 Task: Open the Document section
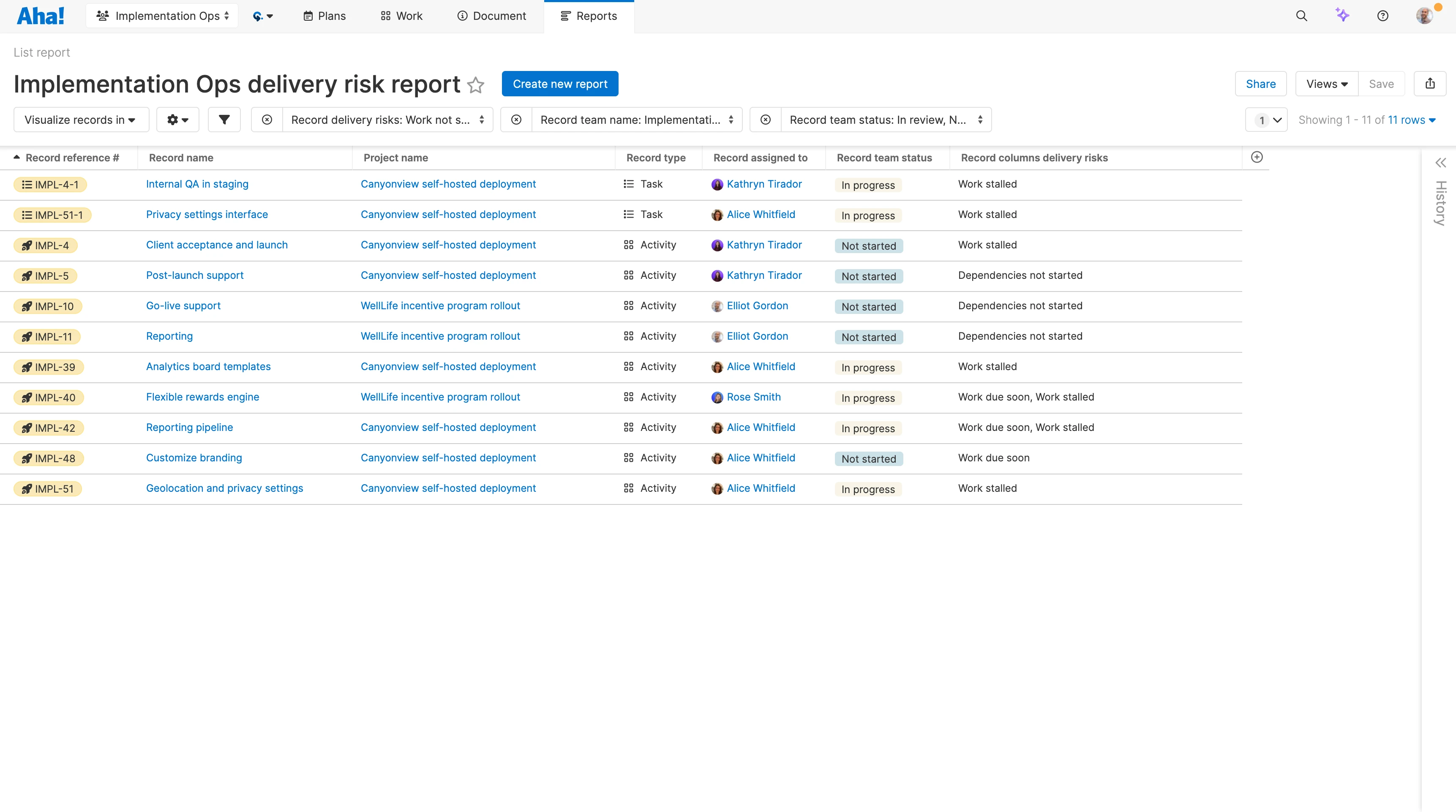pyautogui.click(x=491, y=16)
